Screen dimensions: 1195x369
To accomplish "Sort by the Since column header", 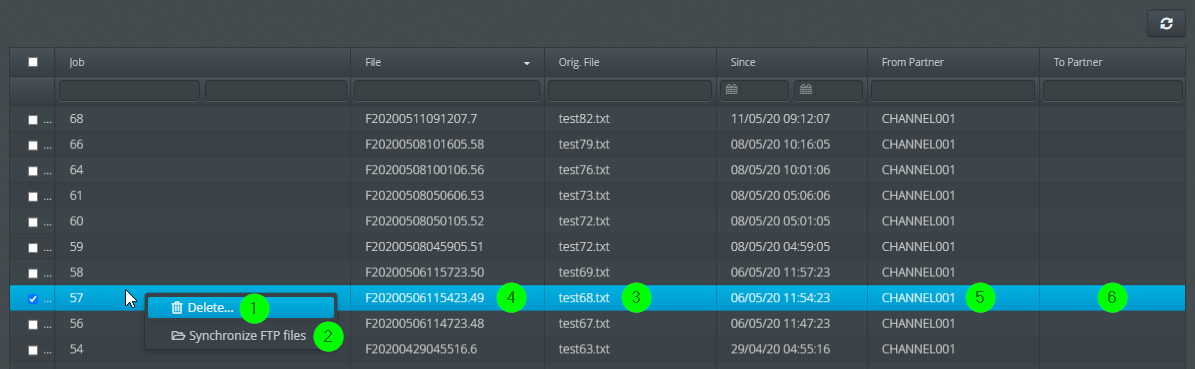I will 792,62.
